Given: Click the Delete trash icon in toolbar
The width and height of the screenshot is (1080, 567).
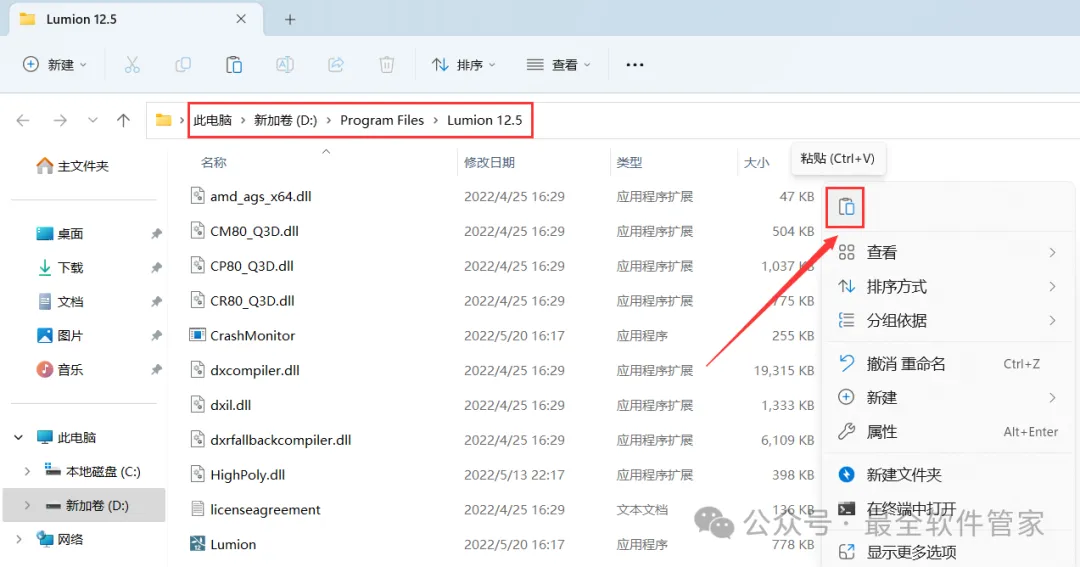Looking at the screenshot, I should (386, 65).
